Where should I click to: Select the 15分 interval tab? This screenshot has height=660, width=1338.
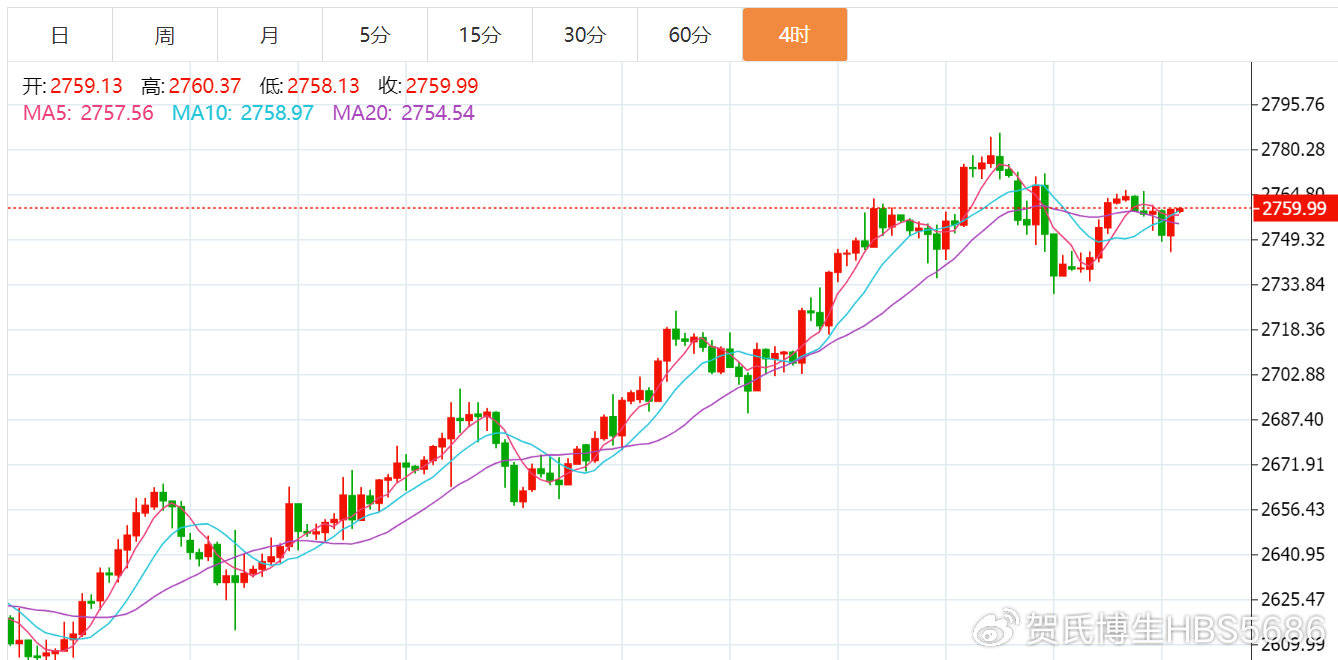click(x=479, y=35)
